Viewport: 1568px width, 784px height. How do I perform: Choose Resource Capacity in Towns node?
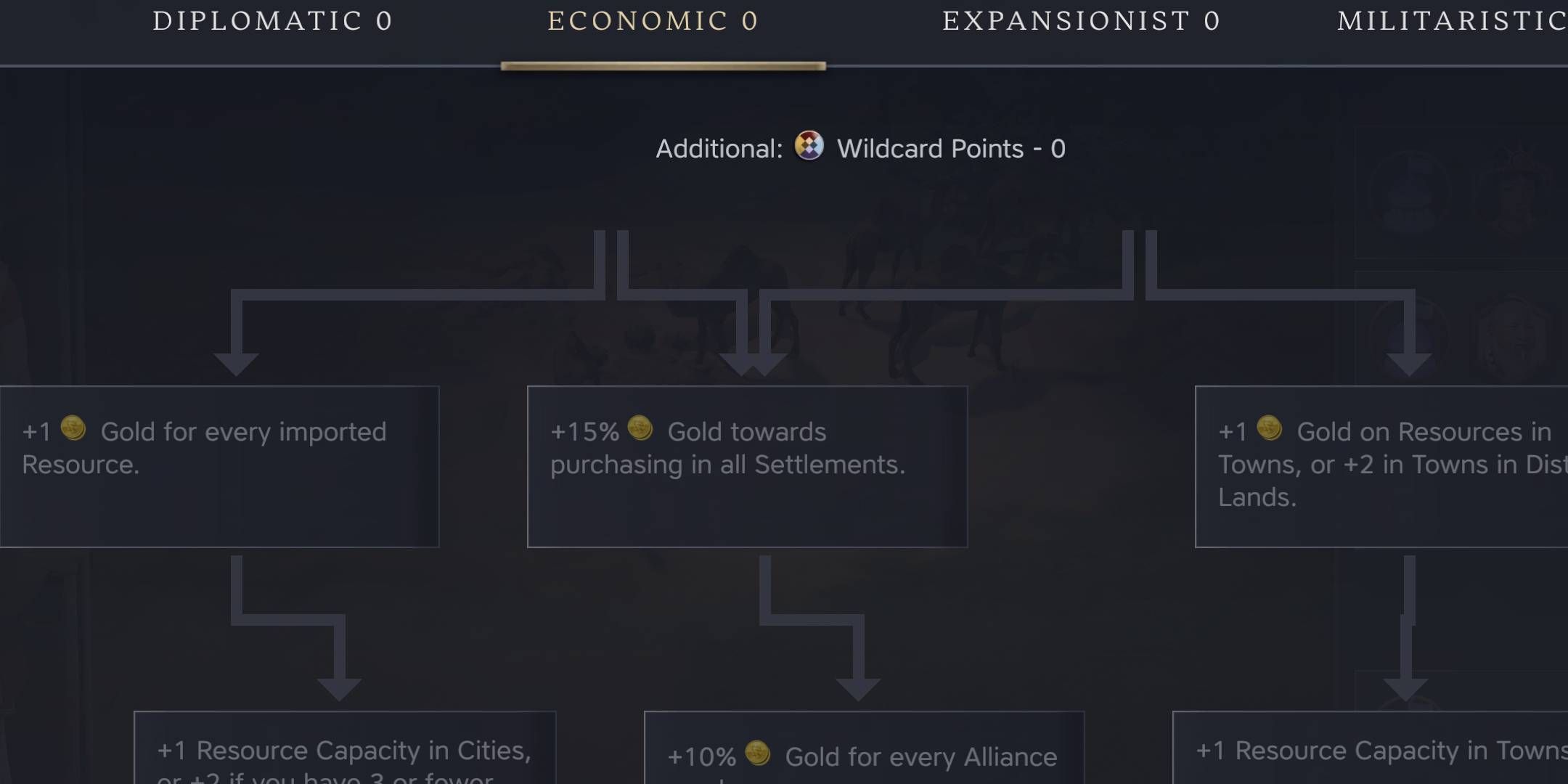[x=1371, y=748]
